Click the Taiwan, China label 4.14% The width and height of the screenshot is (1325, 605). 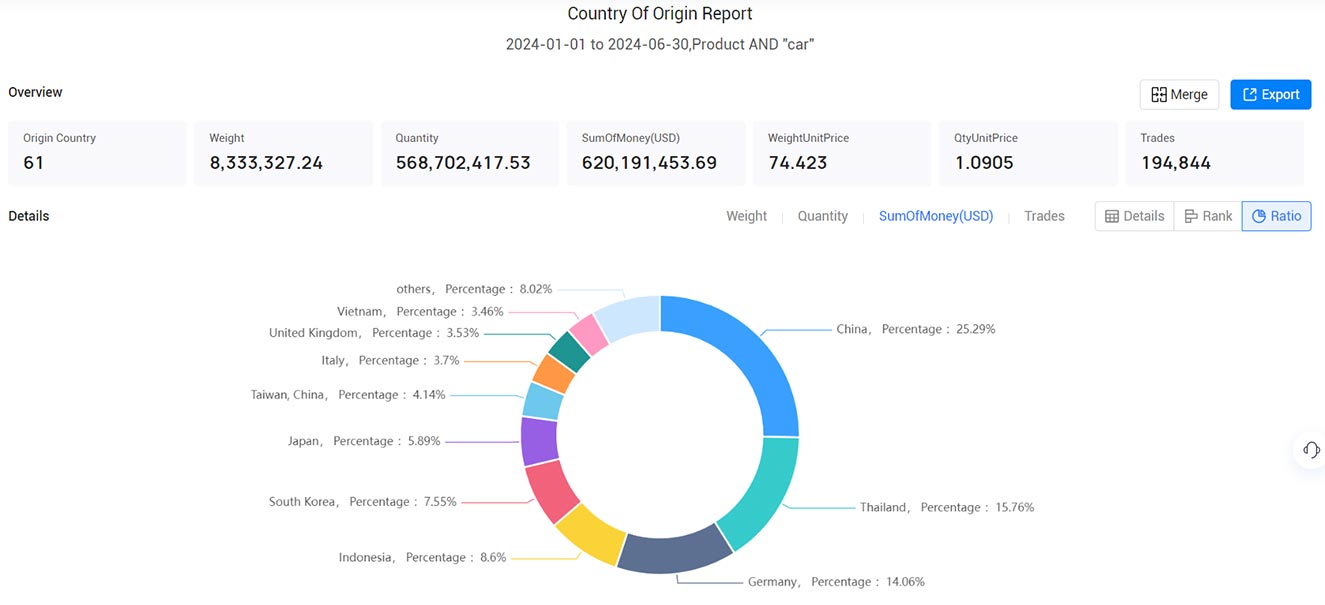click(x=348, y=394)
